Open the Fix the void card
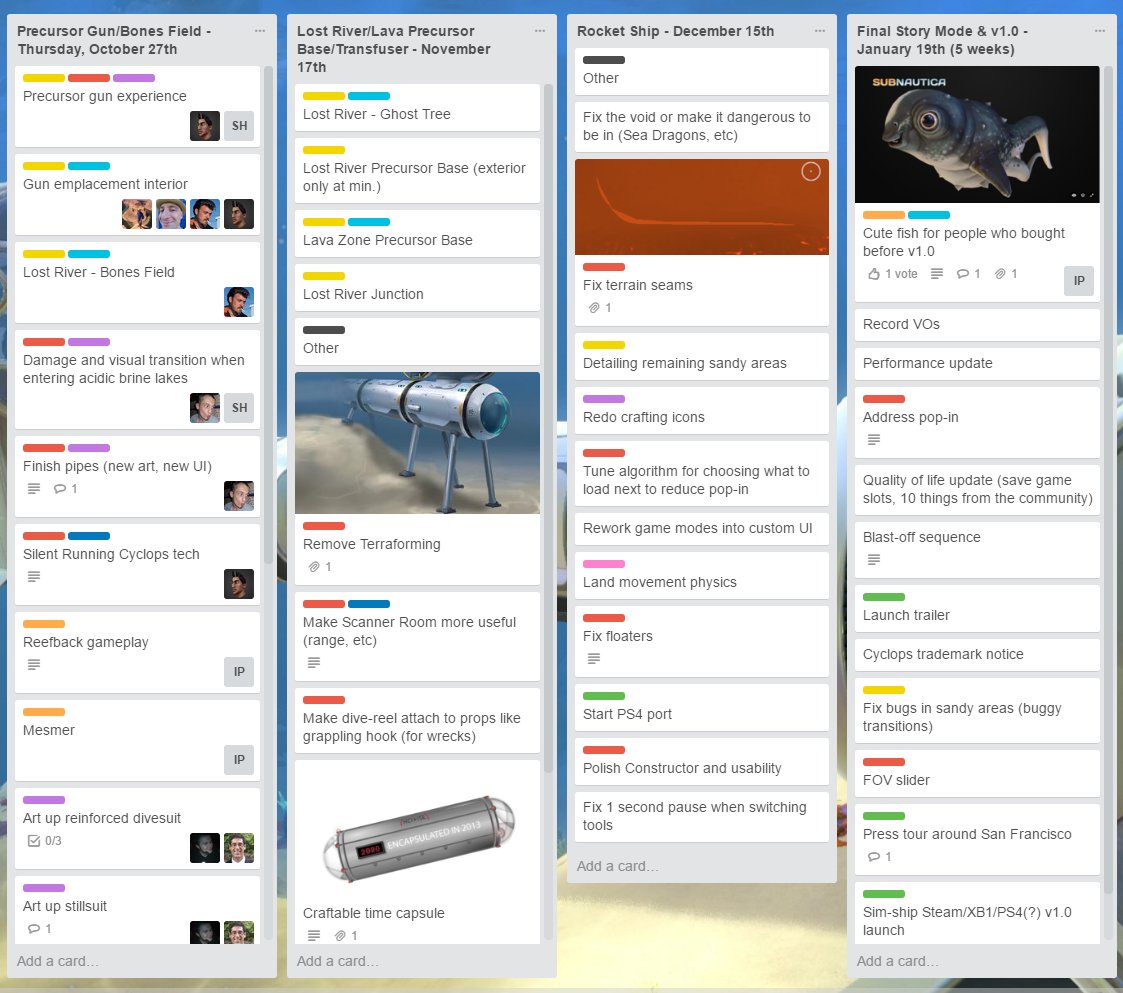 (x=701, y=127)
